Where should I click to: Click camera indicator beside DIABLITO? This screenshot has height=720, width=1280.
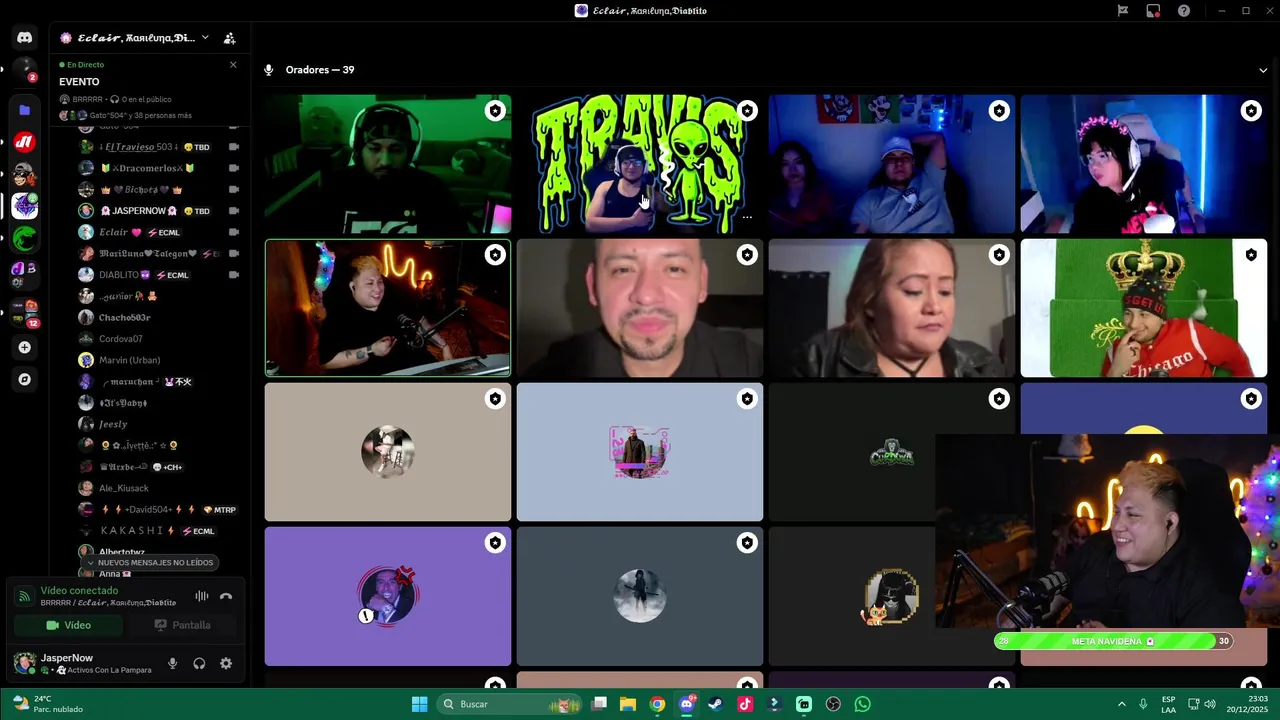(234, 275)
